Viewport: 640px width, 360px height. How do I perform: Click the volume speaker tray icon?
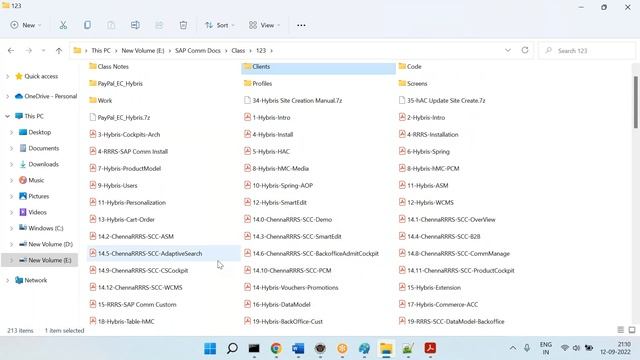(576, 348)
